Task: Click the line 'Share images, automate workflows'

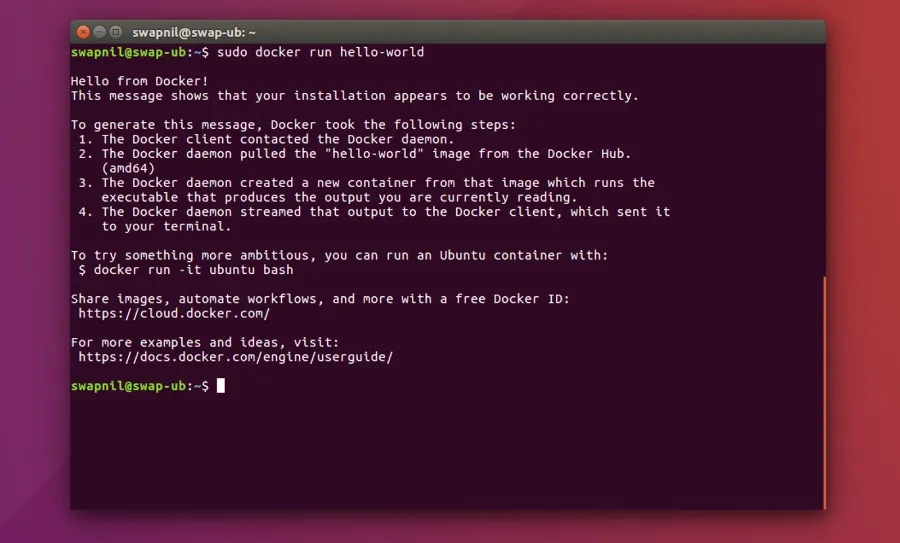Action: click(x=320, y=299)
